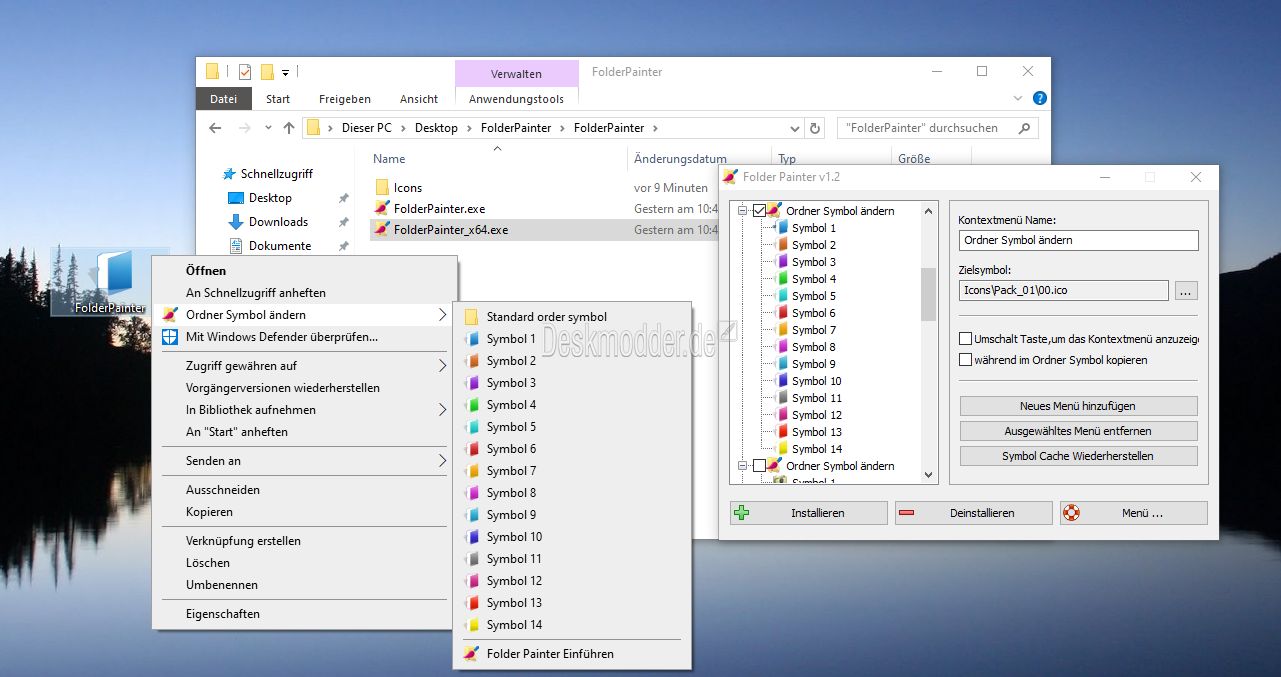Click the Explorer up-arrow navigation icon
Screen dimensions: 1281x677
[x=289, y=128]
